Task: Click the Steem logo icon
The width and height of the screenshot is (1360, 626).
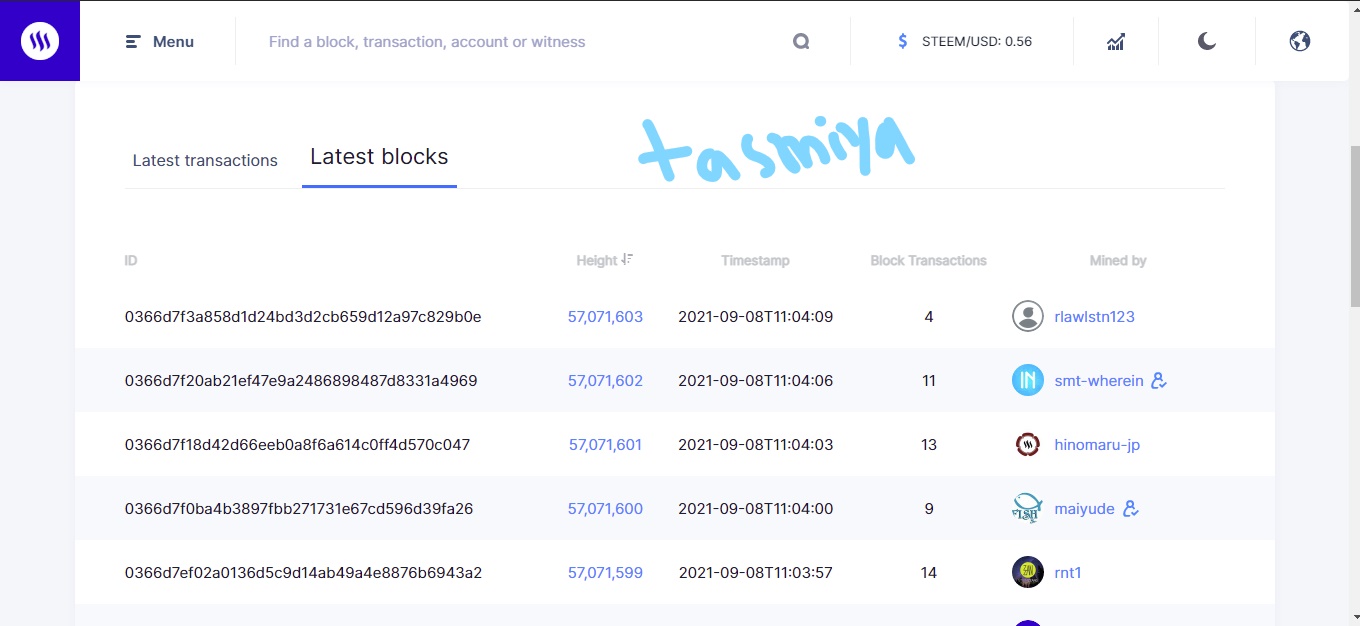Action: pyautogui.click(x=40, y=41)
